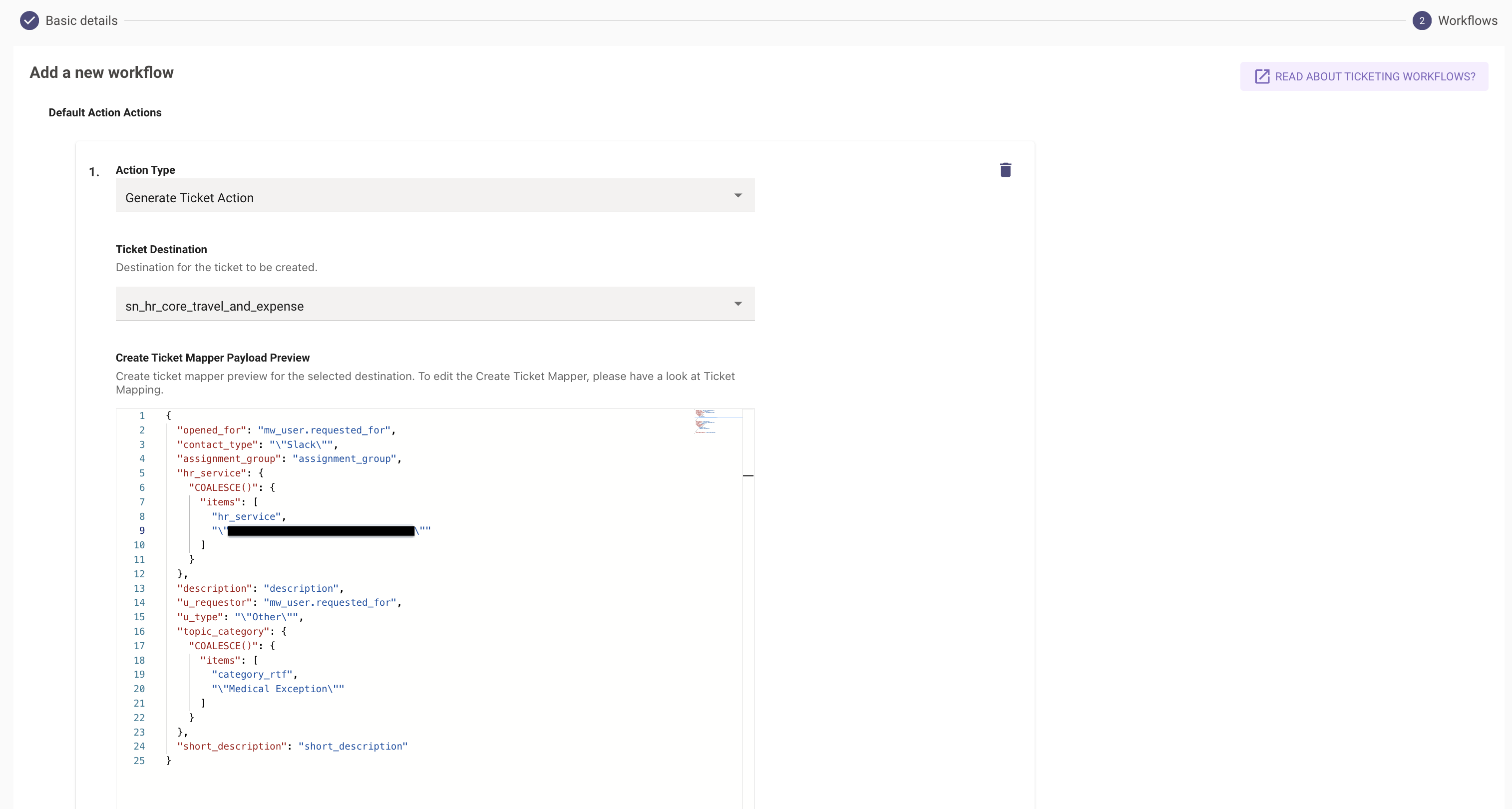The width and height of the screenshot is (1512, 809).
Task: Open the sn_hr_core_travel_and_expense destination field
Action: (x=411, y=305)
